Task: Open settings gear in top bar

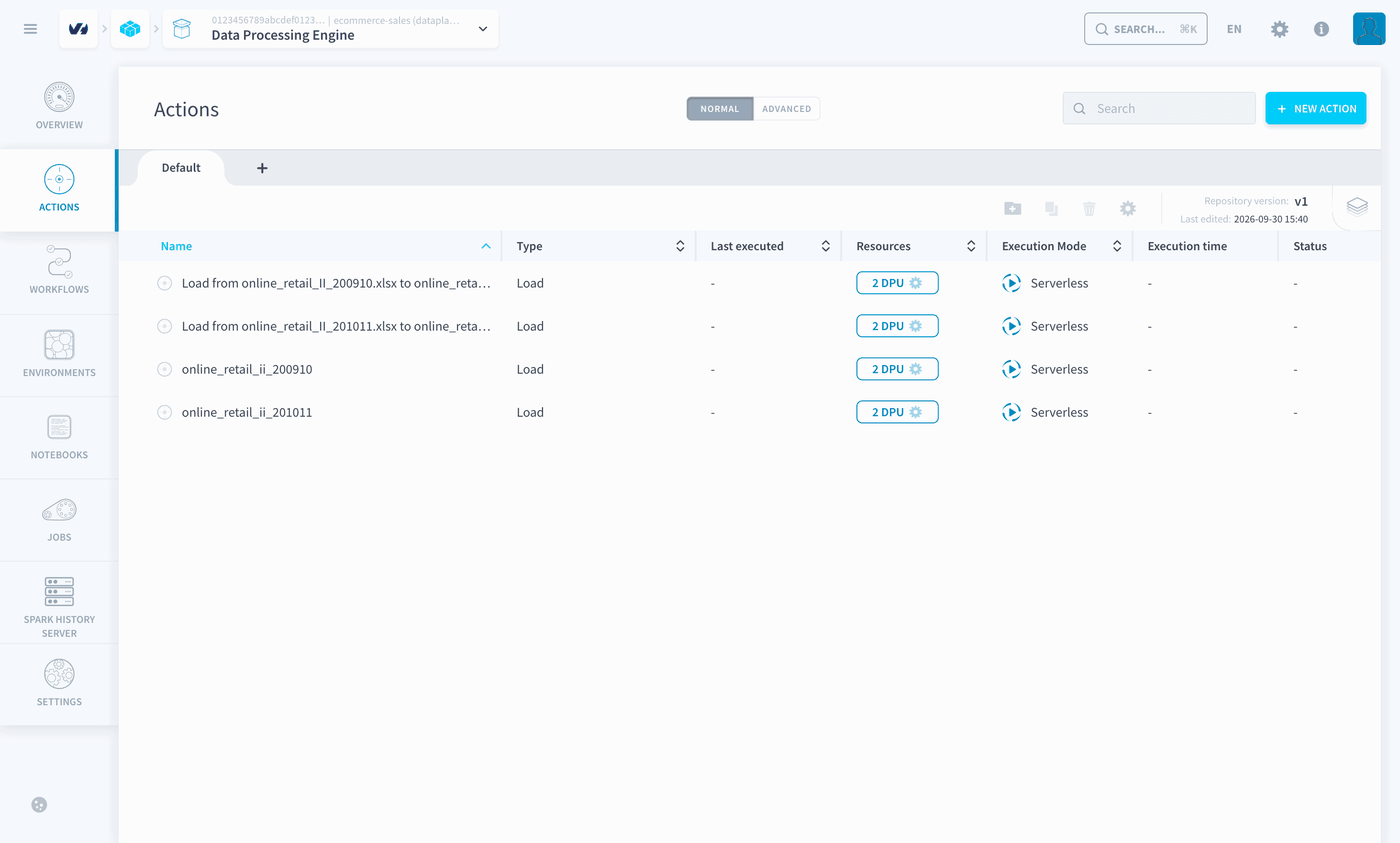Action: 1279,29
